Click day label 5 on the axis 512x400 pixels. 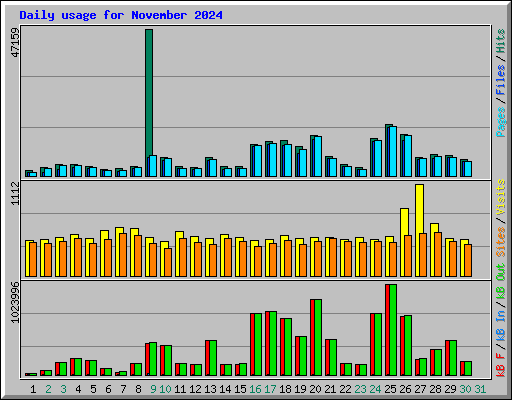point(93,389)
